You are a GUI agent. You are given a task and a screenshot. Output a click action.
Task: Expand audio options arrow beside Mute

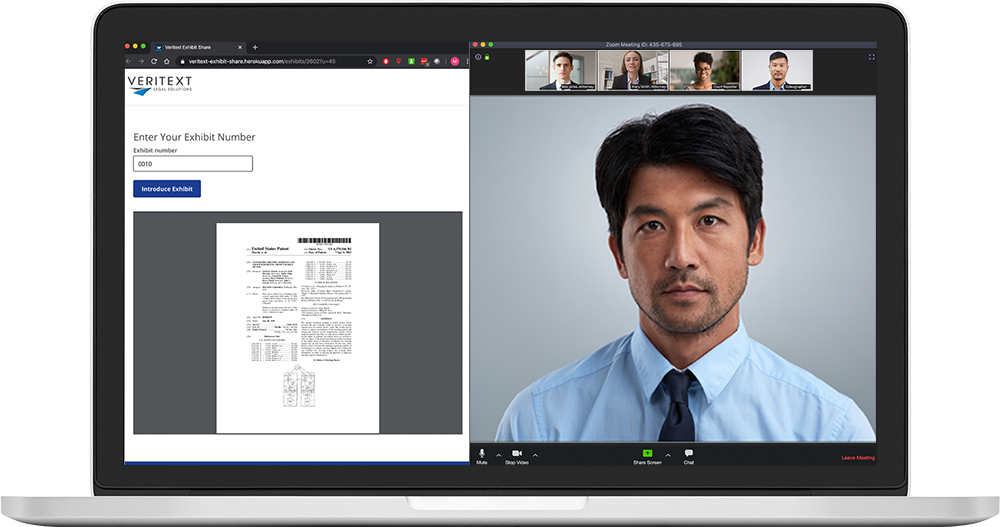pyautogui.click(x=498, y=455)
